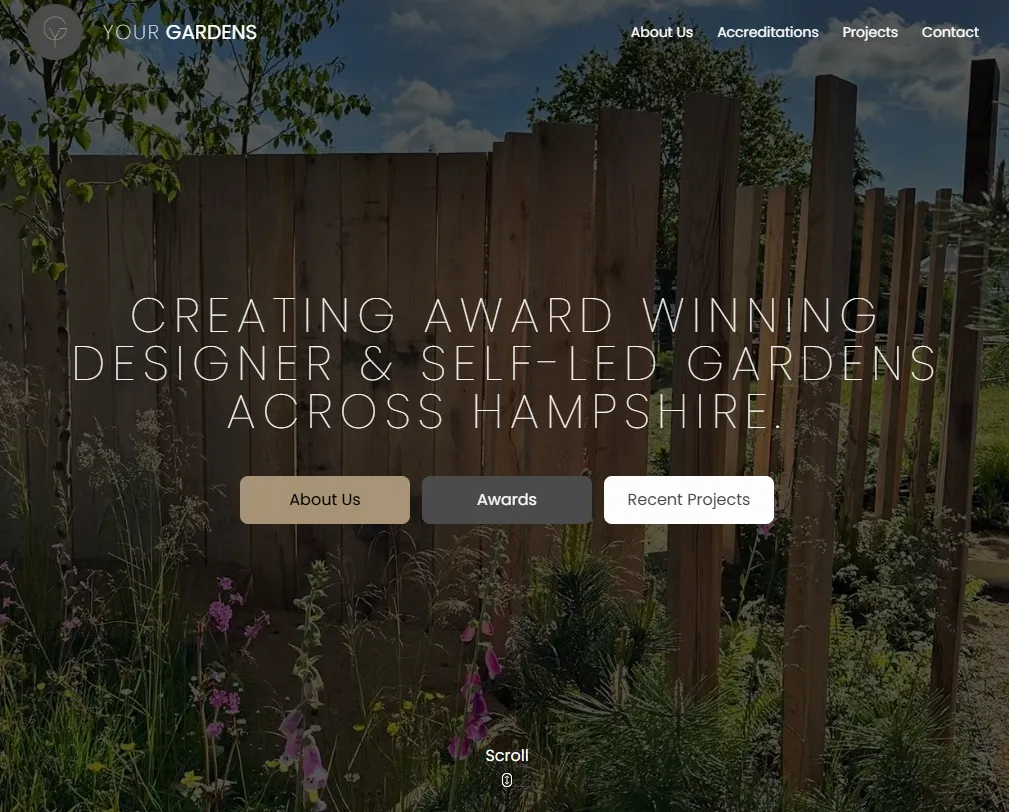The height and width of the screenshot is (812, 1009).
Task: Click the tan About Us button
Action: (325, 500)
